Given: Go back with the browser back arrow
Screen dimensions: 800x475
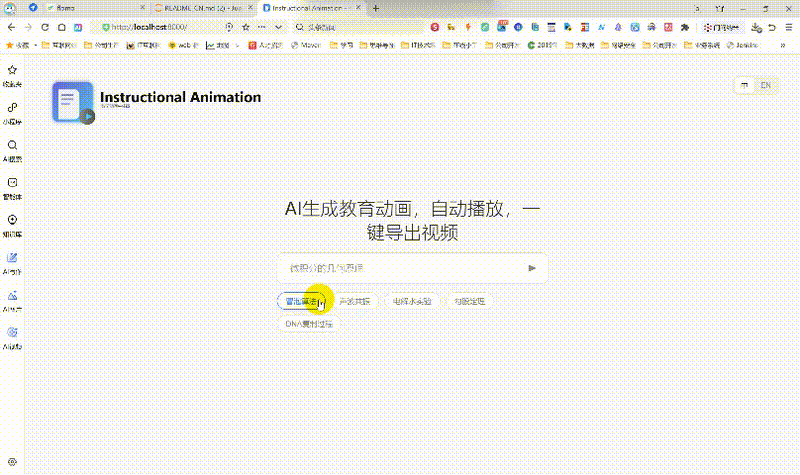Looking at the screenshot, I should (11, 27).
